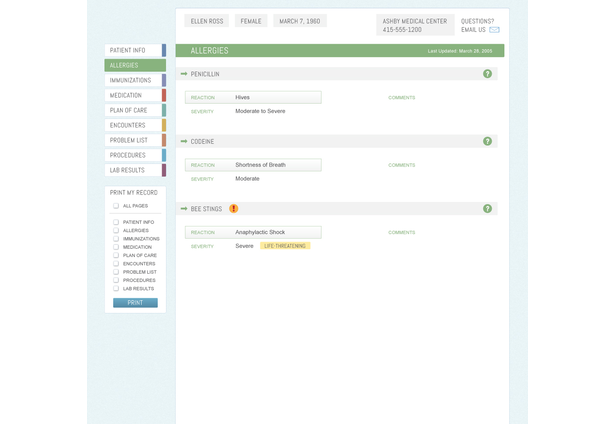The image size is (615, 424).
Task: Select the Allergies sidebar tab
Action: tap(135, 65)
